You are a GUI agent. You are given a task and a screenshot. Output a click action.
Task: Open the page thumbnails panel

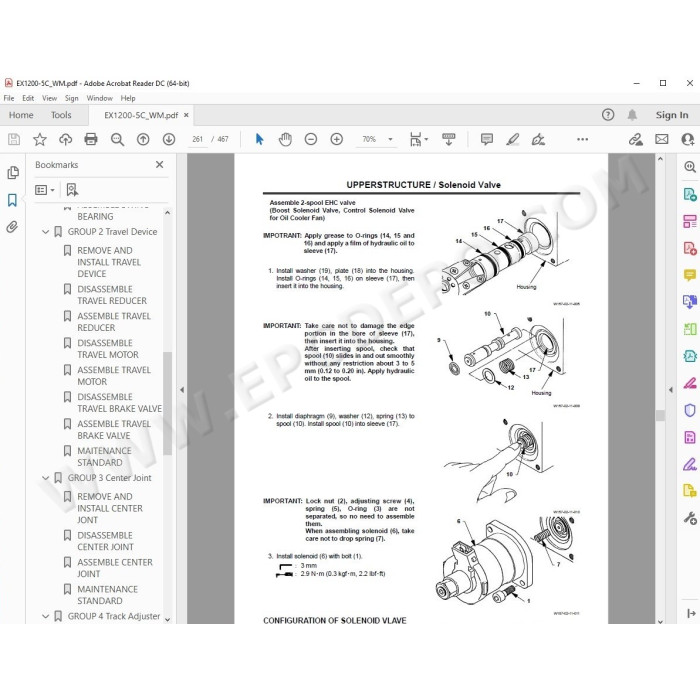pos(12,172)
